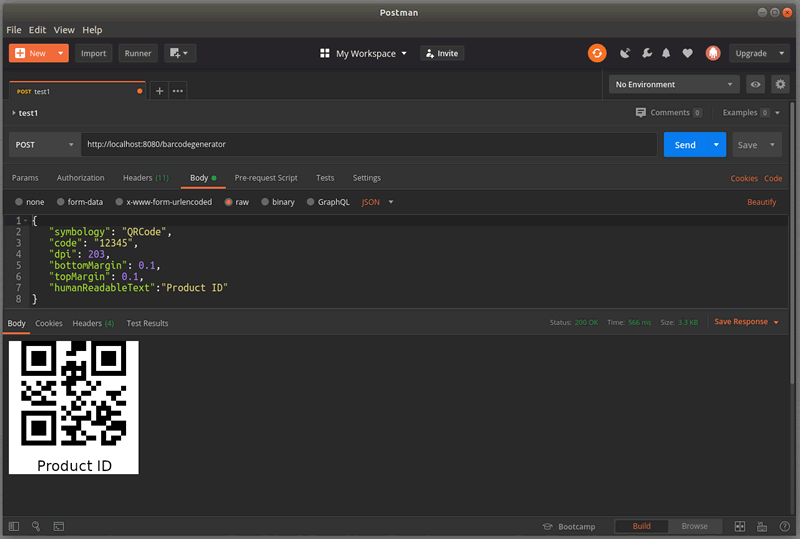
Task: Open keyboard shortcuts icon in status bar
Action: tap(762, 526)
